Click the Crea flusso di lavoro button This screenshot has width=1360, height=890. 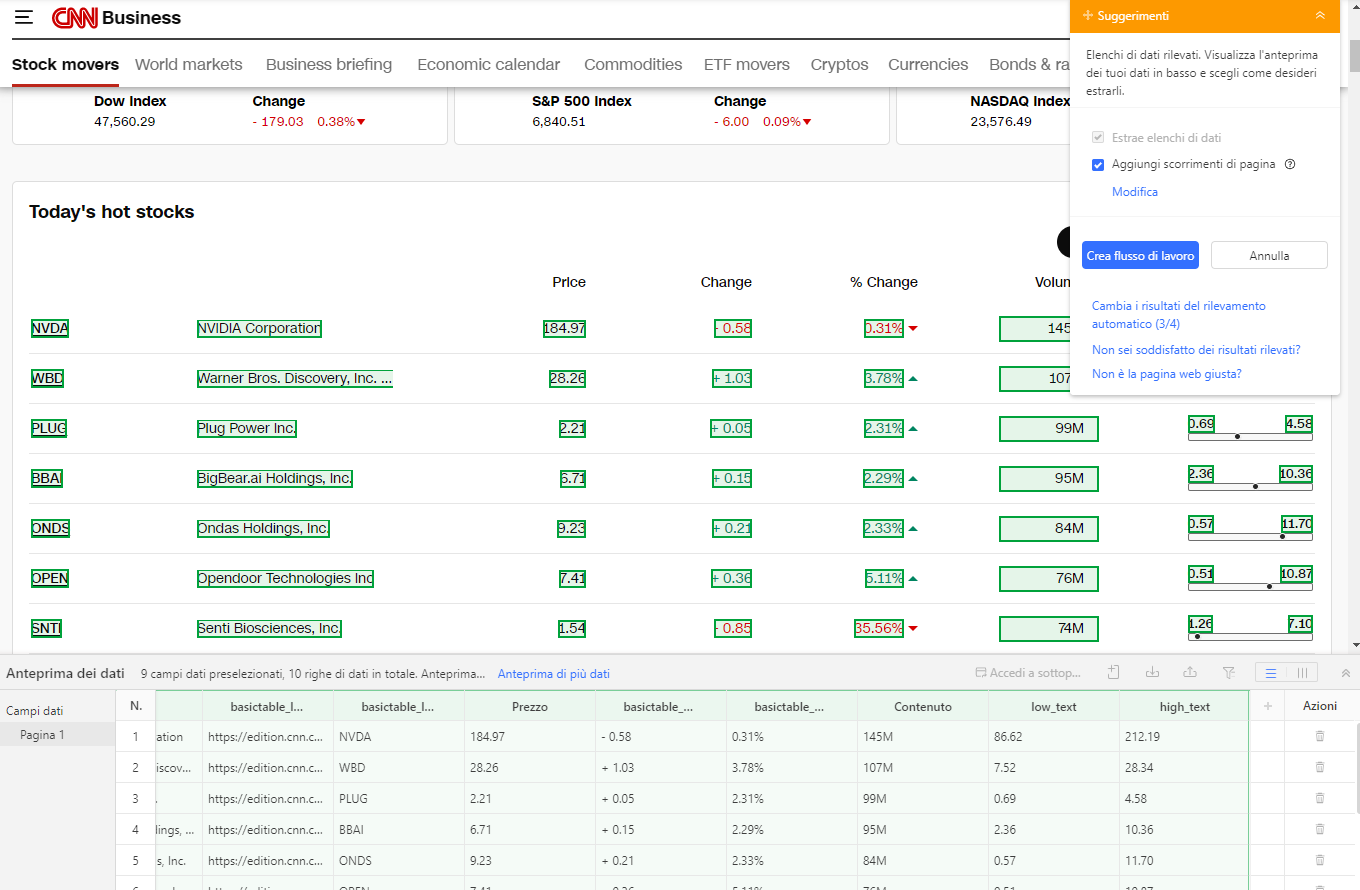pyautogui.click(x=1140, y=255)
